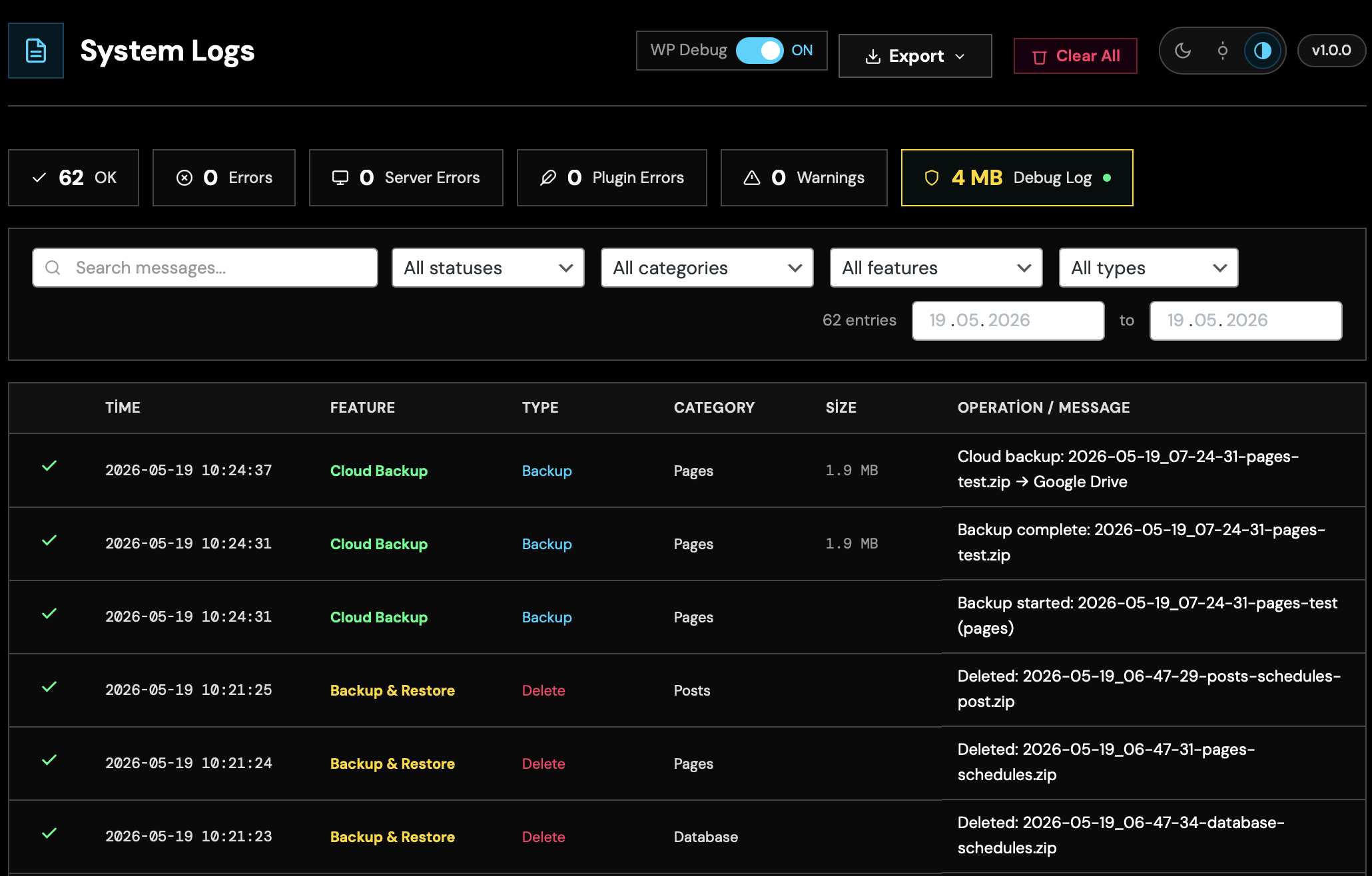Click the checkmark icon for 10:21:23 row
The image size is (1372, 876).
click(49, 833)
